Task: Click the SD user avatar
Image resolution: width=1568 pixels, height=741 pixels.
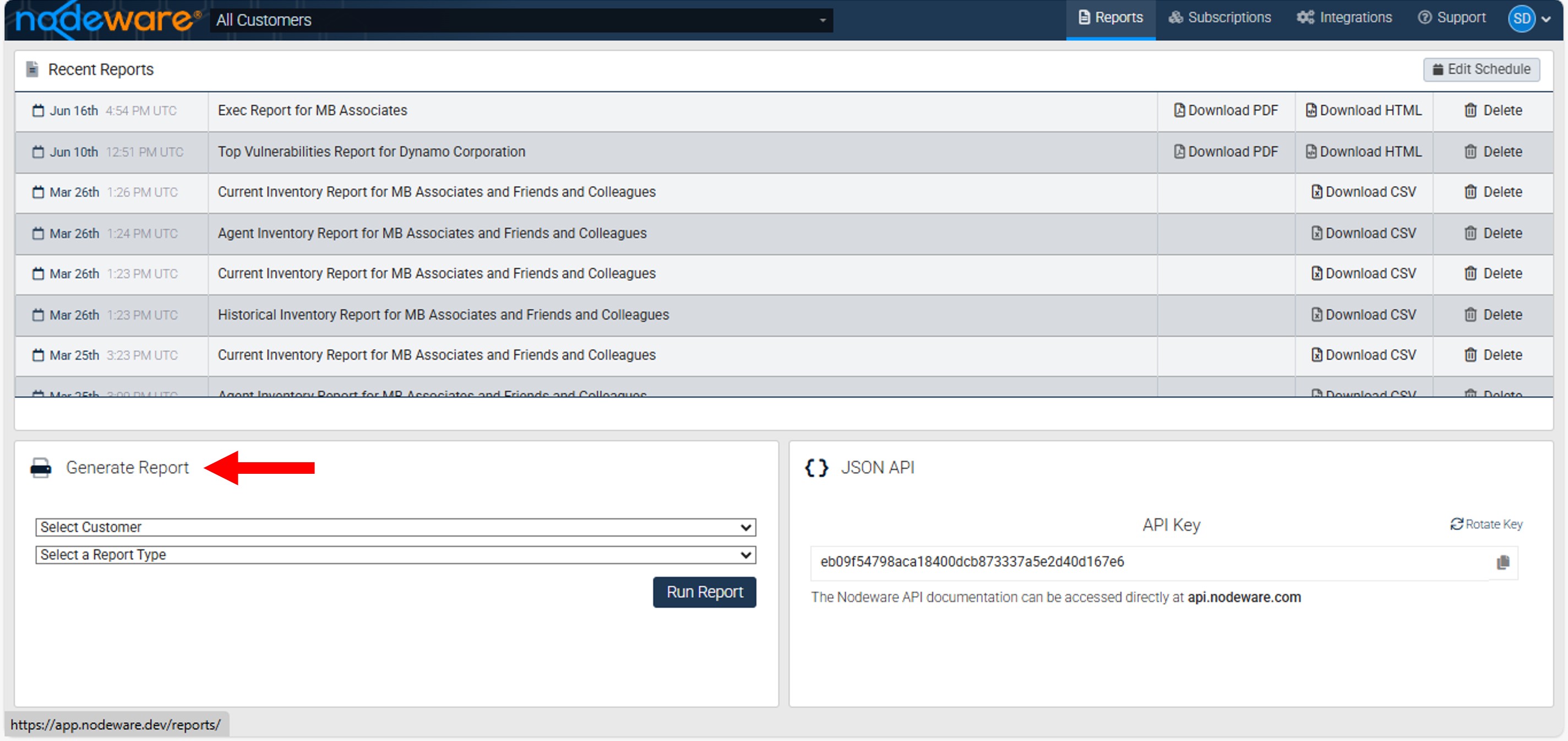Action: click(1521, 19)
